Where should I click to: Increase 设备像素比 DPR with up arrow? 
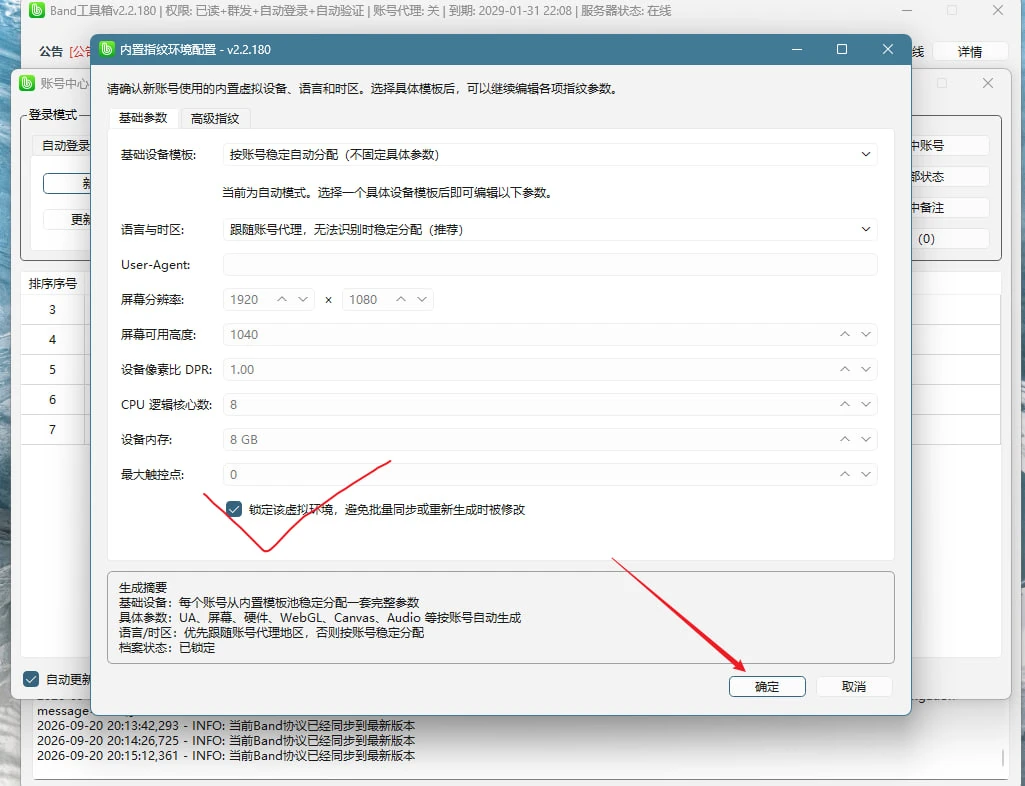pyautogui.click(x=845, y=369)
